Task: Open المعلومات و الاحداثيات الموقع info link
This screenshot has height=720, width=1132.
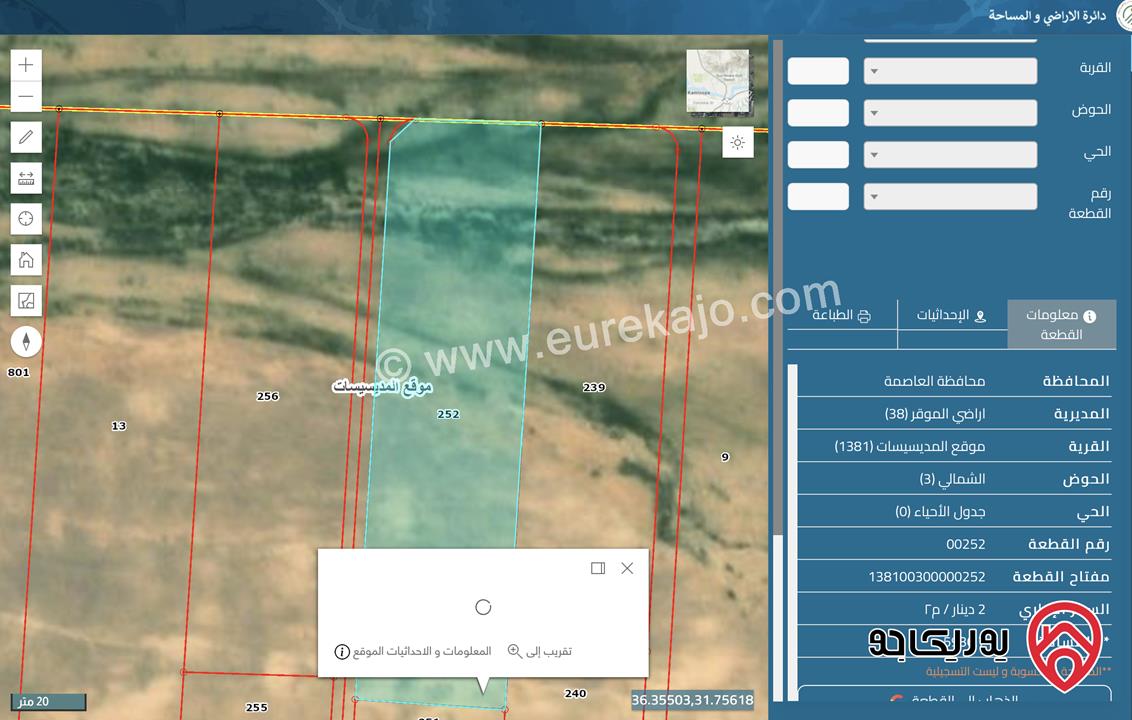Action: pos(413,651)
